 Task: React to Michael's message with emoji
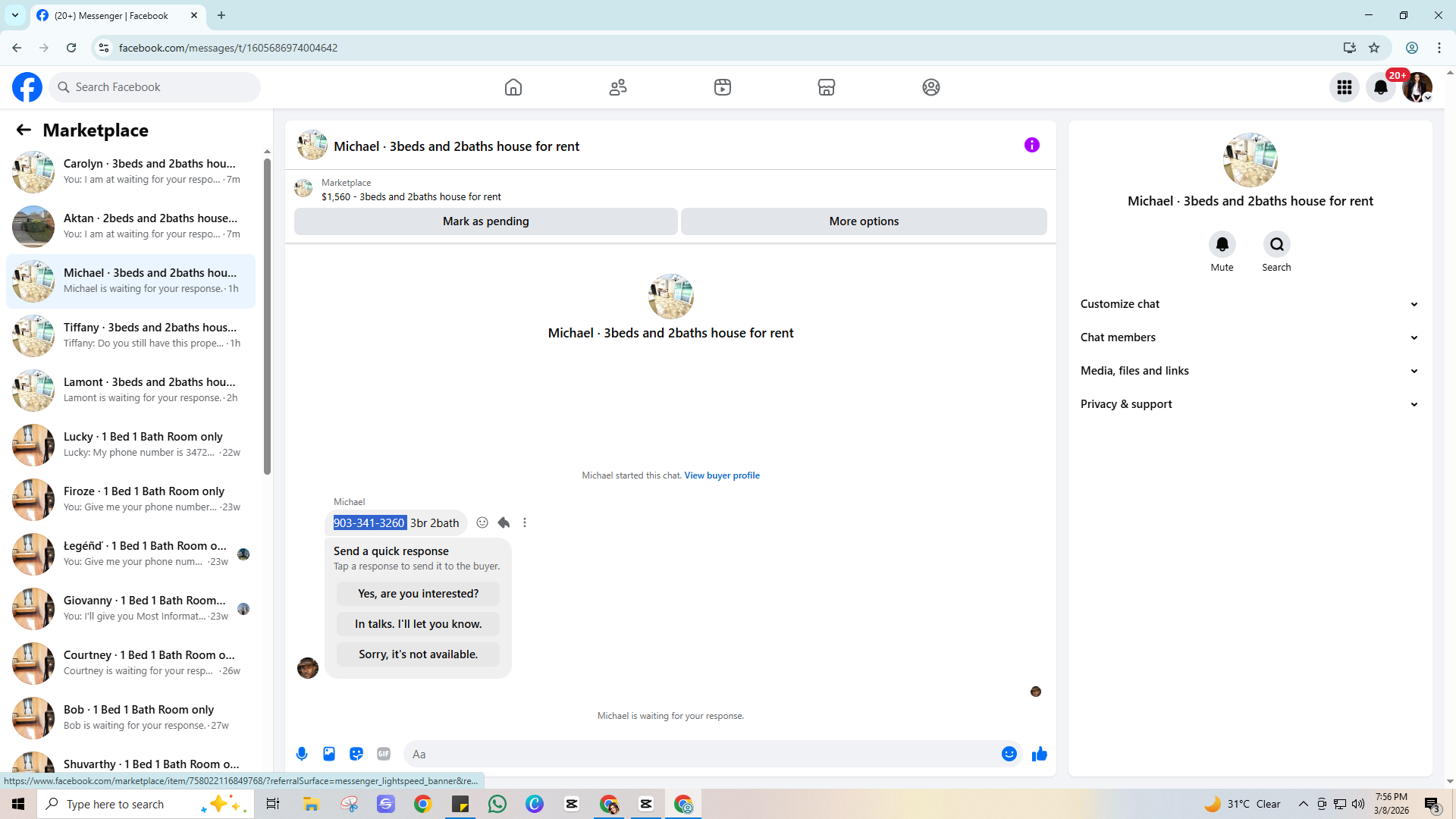point(482,522)
